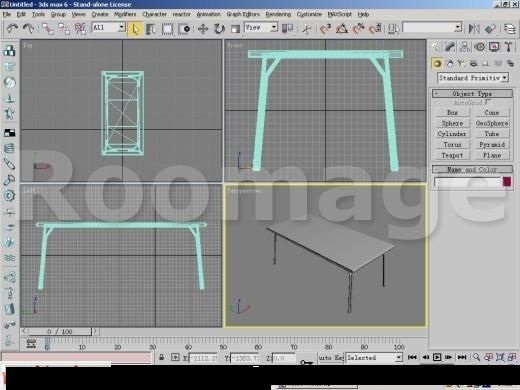Create a Pyramid primitive

point(492,145)
